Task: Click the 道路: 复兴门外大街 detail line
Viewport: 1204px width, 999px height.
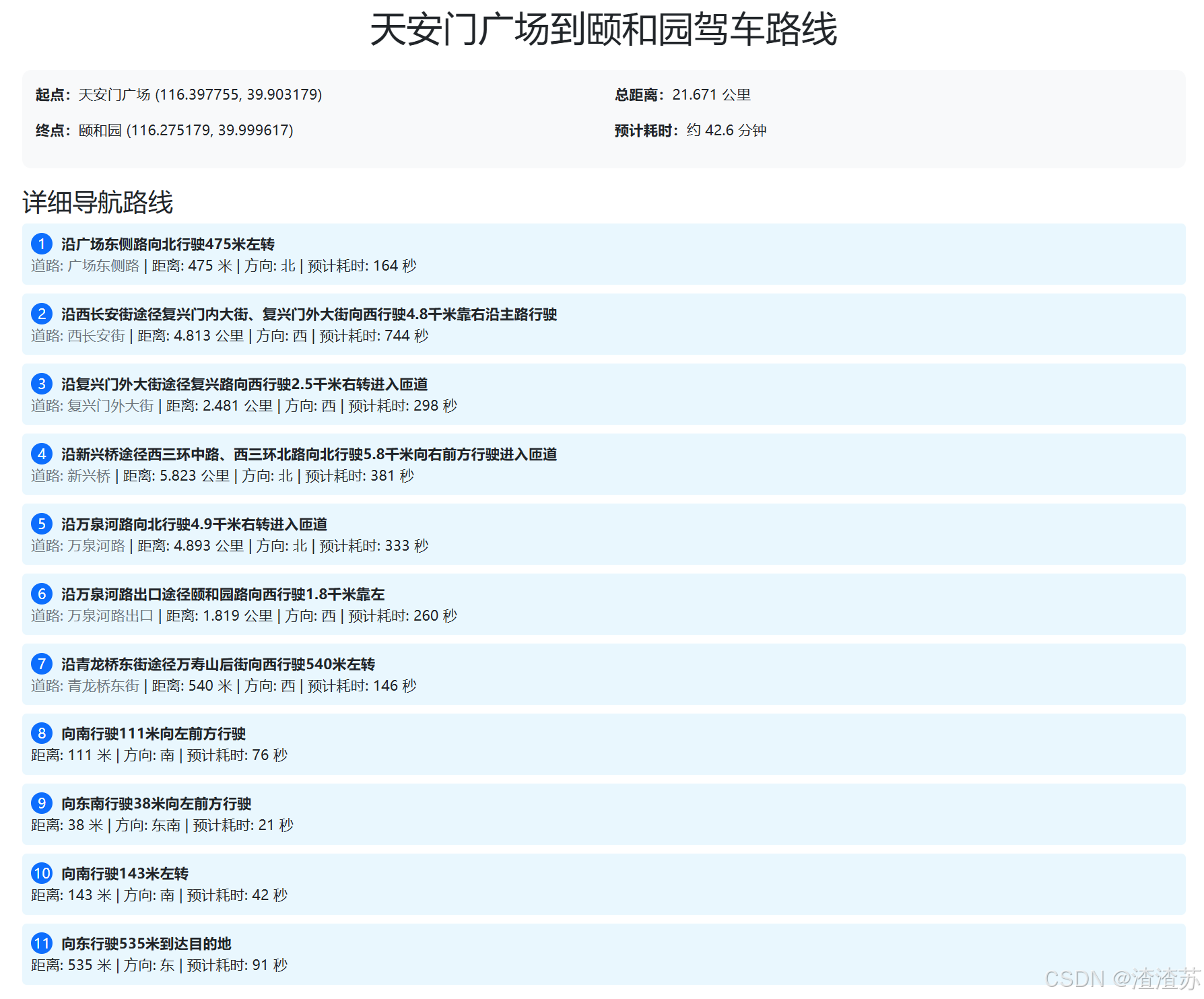Action: 244,406
